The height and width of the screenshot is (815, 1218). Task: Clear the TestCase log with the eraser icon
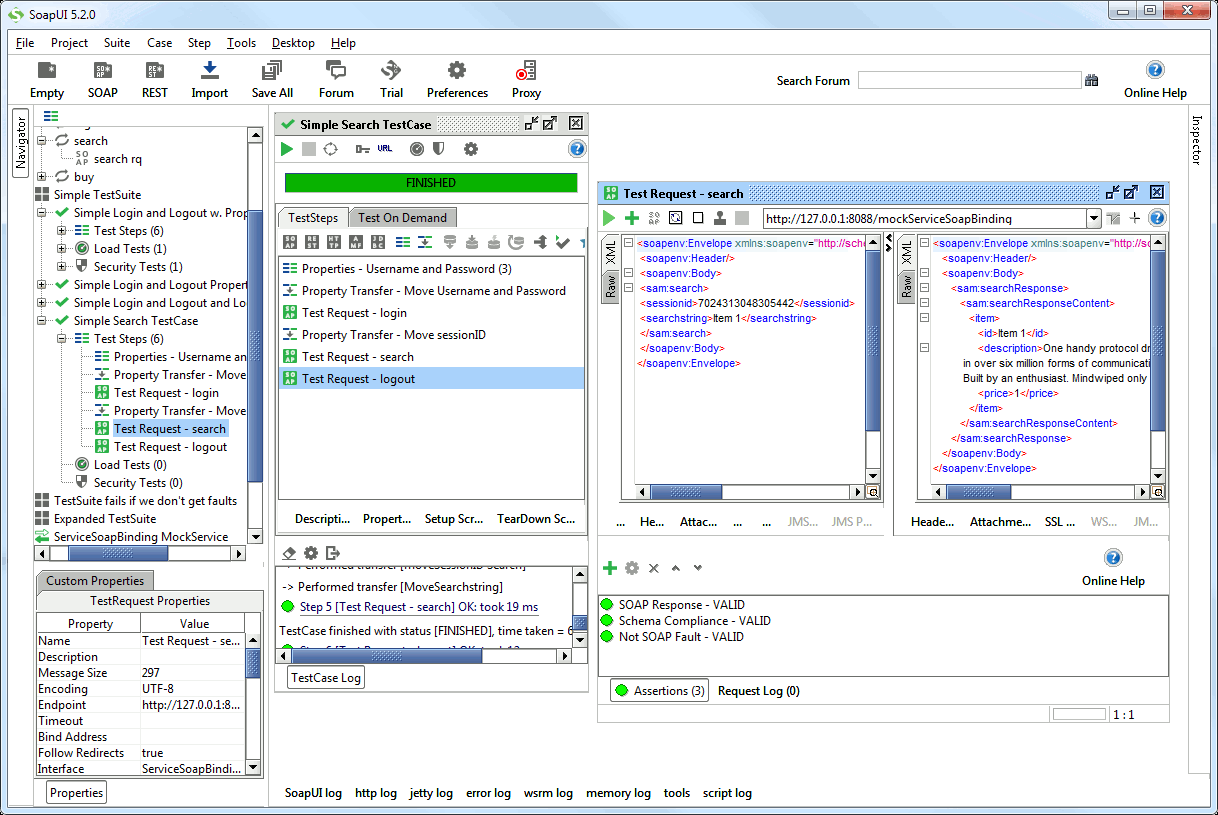coord(289,553)
